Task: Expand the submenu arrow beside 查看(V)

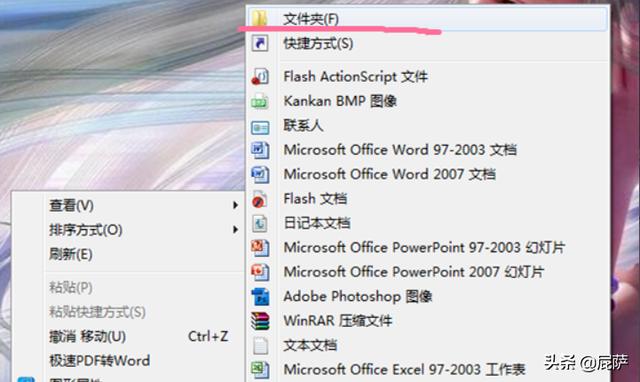Action: [x=236, y=205]
